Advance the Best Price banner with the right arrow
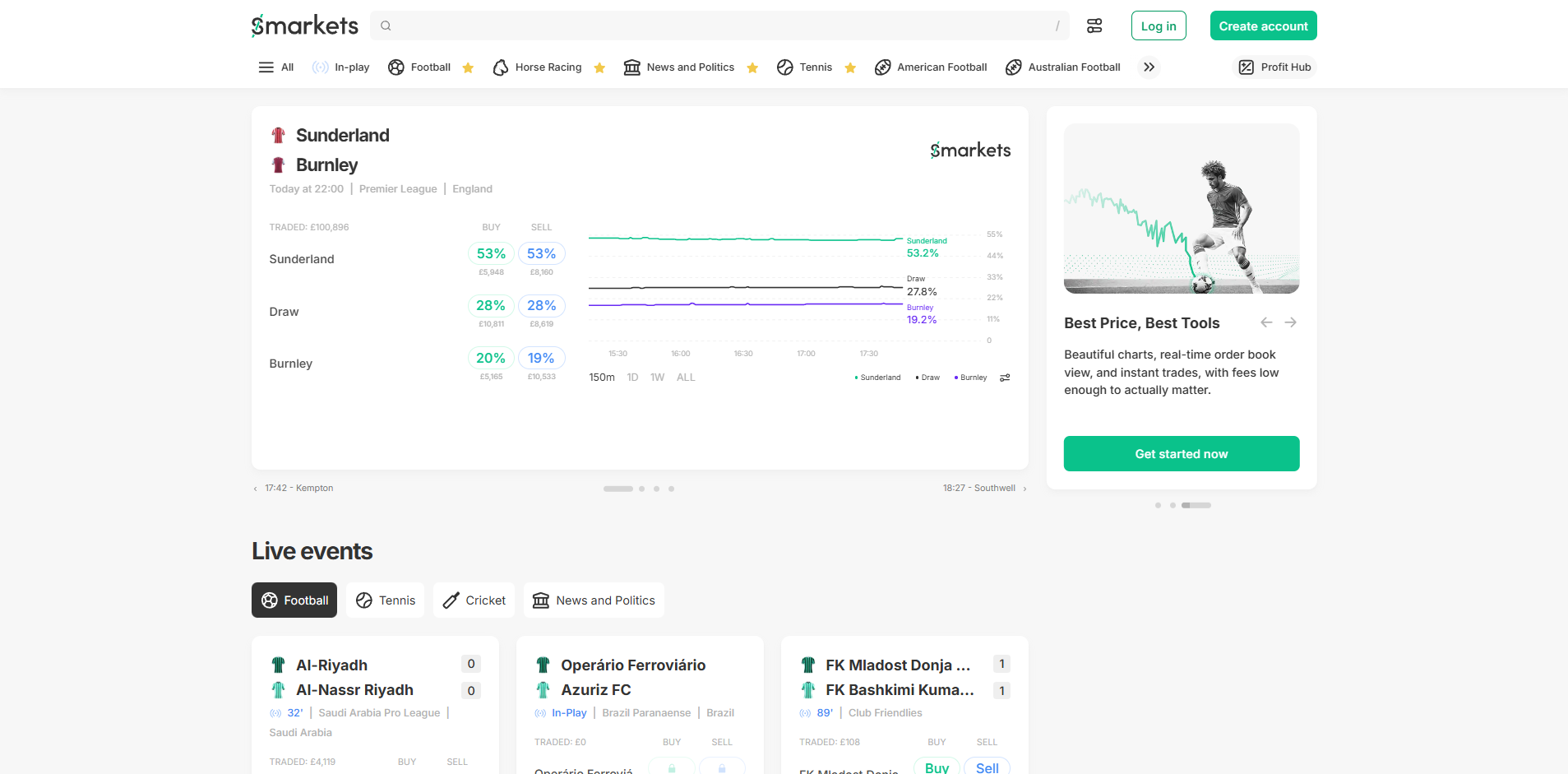 [x=1290, y=322]
